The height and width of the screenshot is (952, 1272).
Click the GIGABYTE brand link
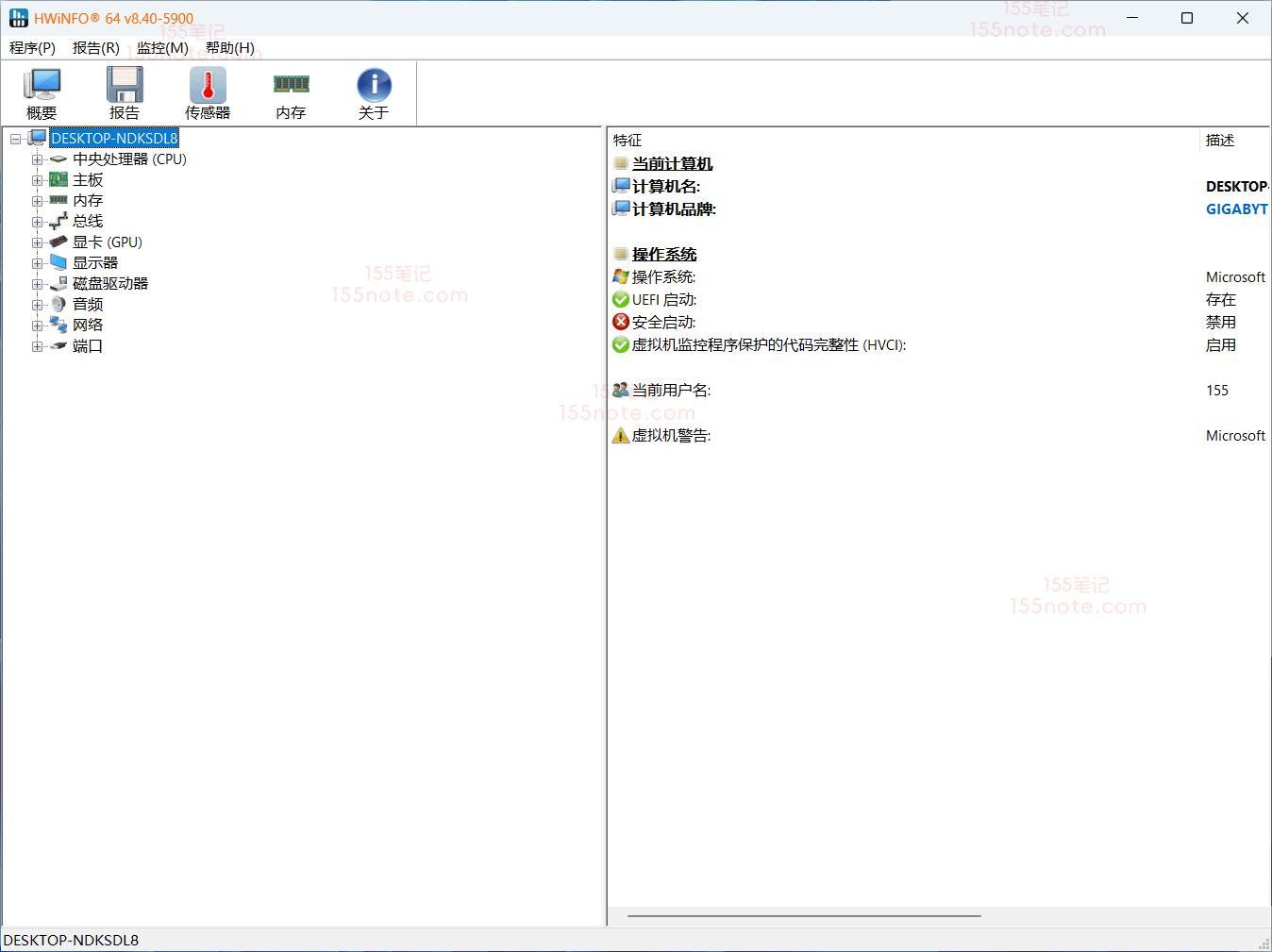coord(1236,209)
